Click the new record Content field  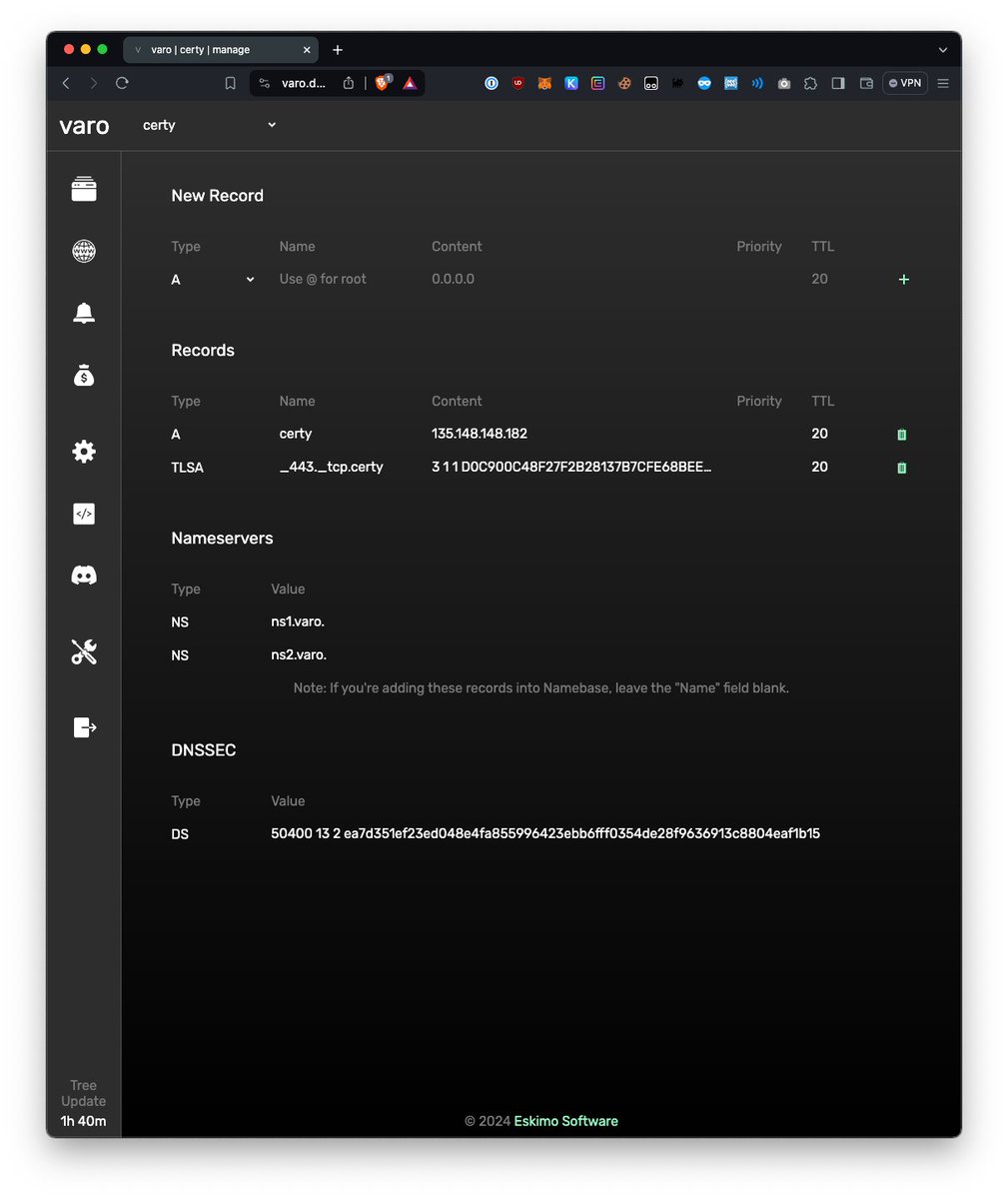click(574, 280)
